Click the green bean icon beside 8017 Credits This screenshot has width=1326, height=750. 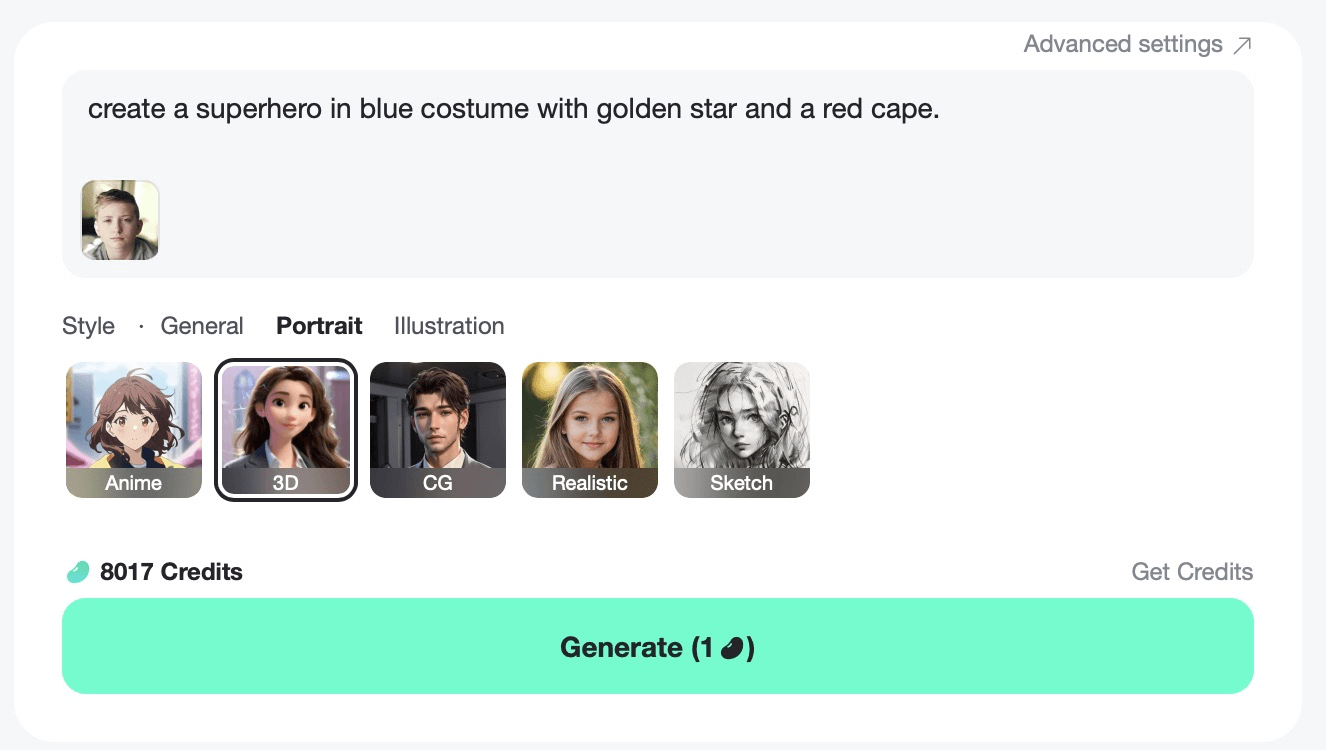78,572
